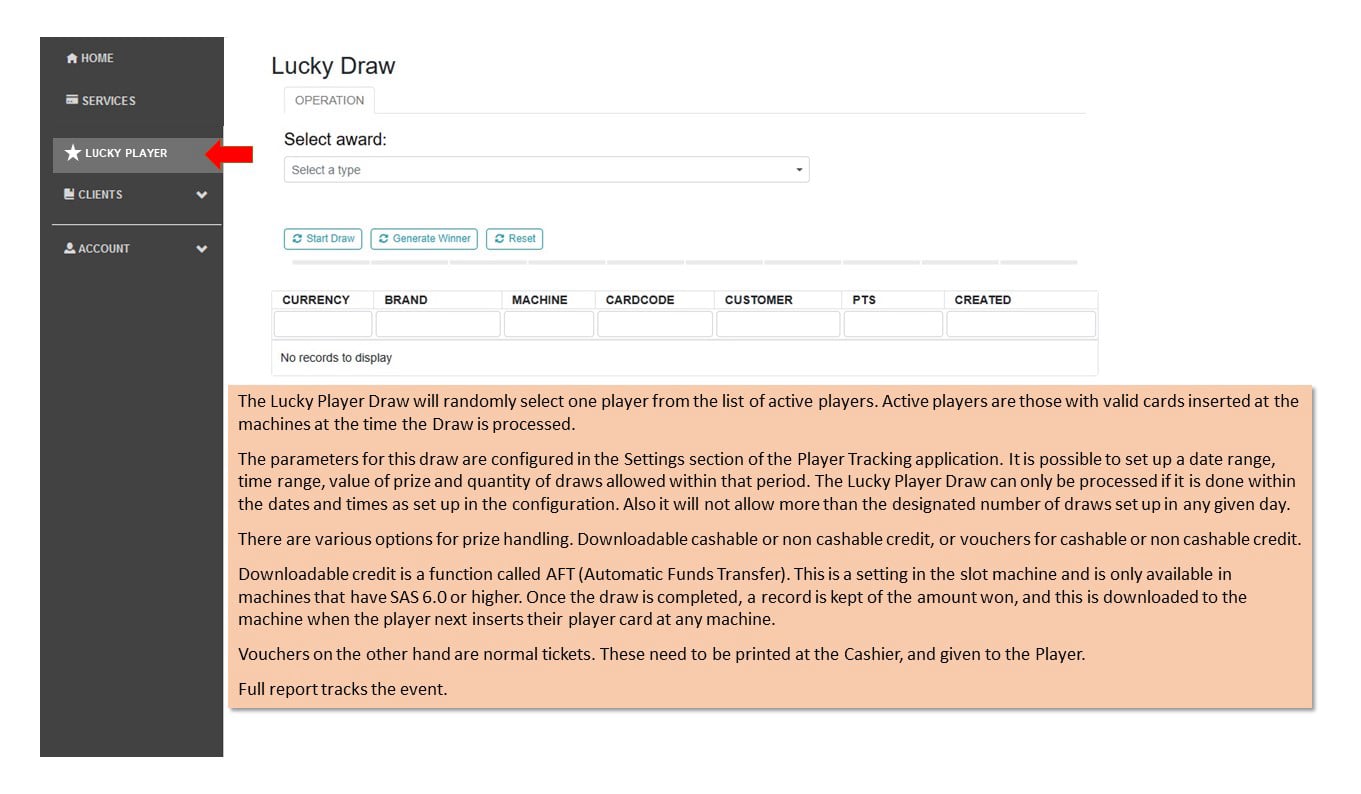Expand the Clients menu chevron
Image resolution: width=1361 pixels, height=794 pixels.
tap(201, 195)
